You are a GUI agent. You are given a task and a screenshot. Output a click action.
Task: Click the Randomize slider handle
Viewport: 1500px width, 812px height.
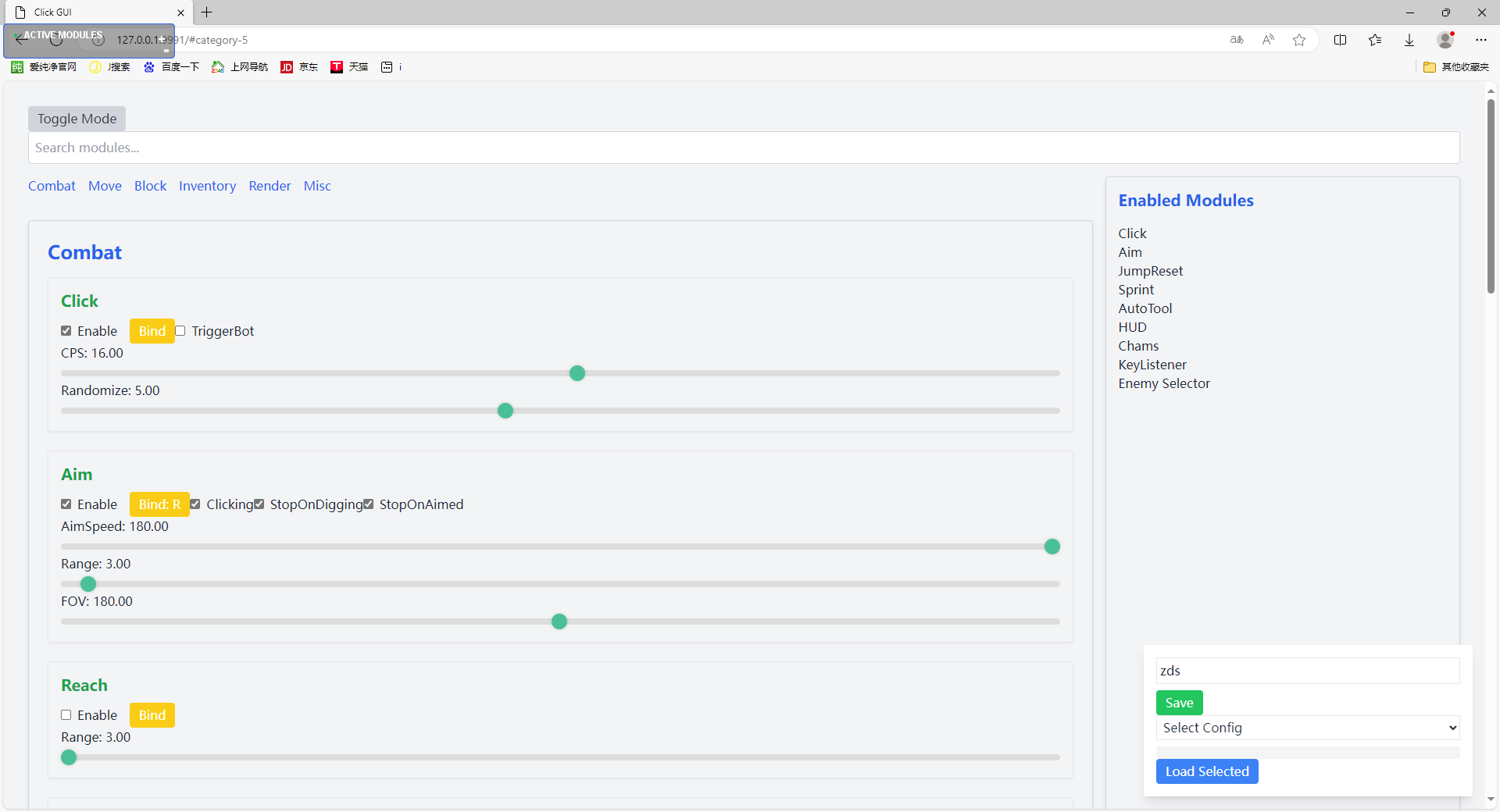coord(505,411)
